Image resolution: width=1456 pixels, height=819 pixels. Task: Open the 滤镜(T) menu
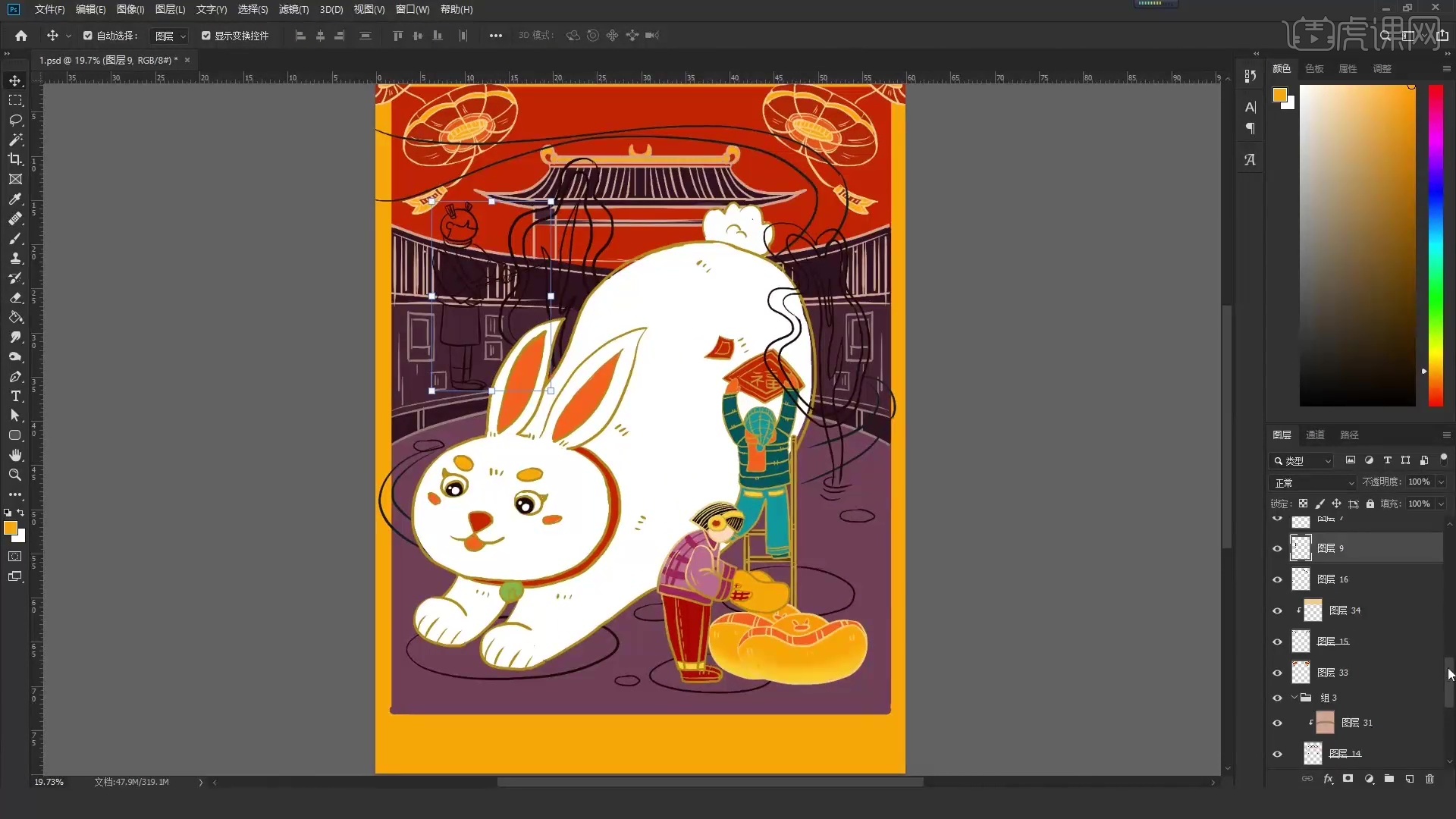(x=293, y=9)
